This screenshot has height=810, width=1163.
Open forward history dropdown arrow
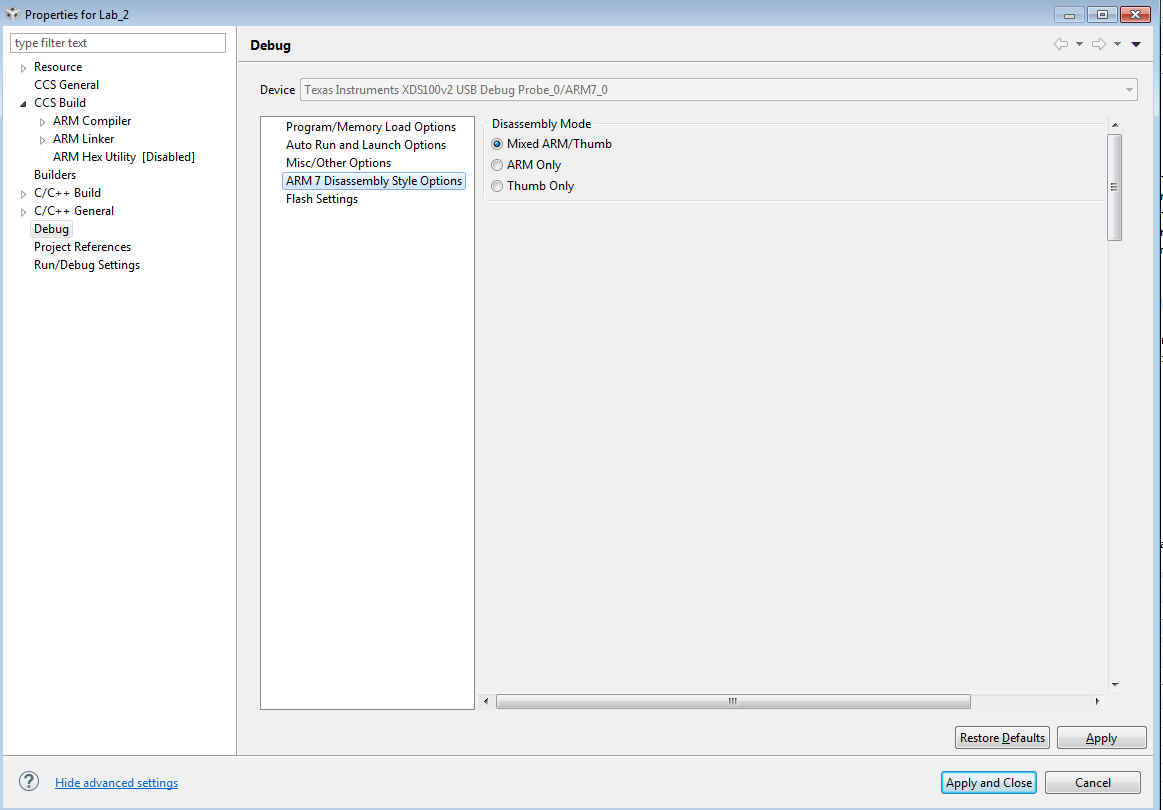[1117, 45]
